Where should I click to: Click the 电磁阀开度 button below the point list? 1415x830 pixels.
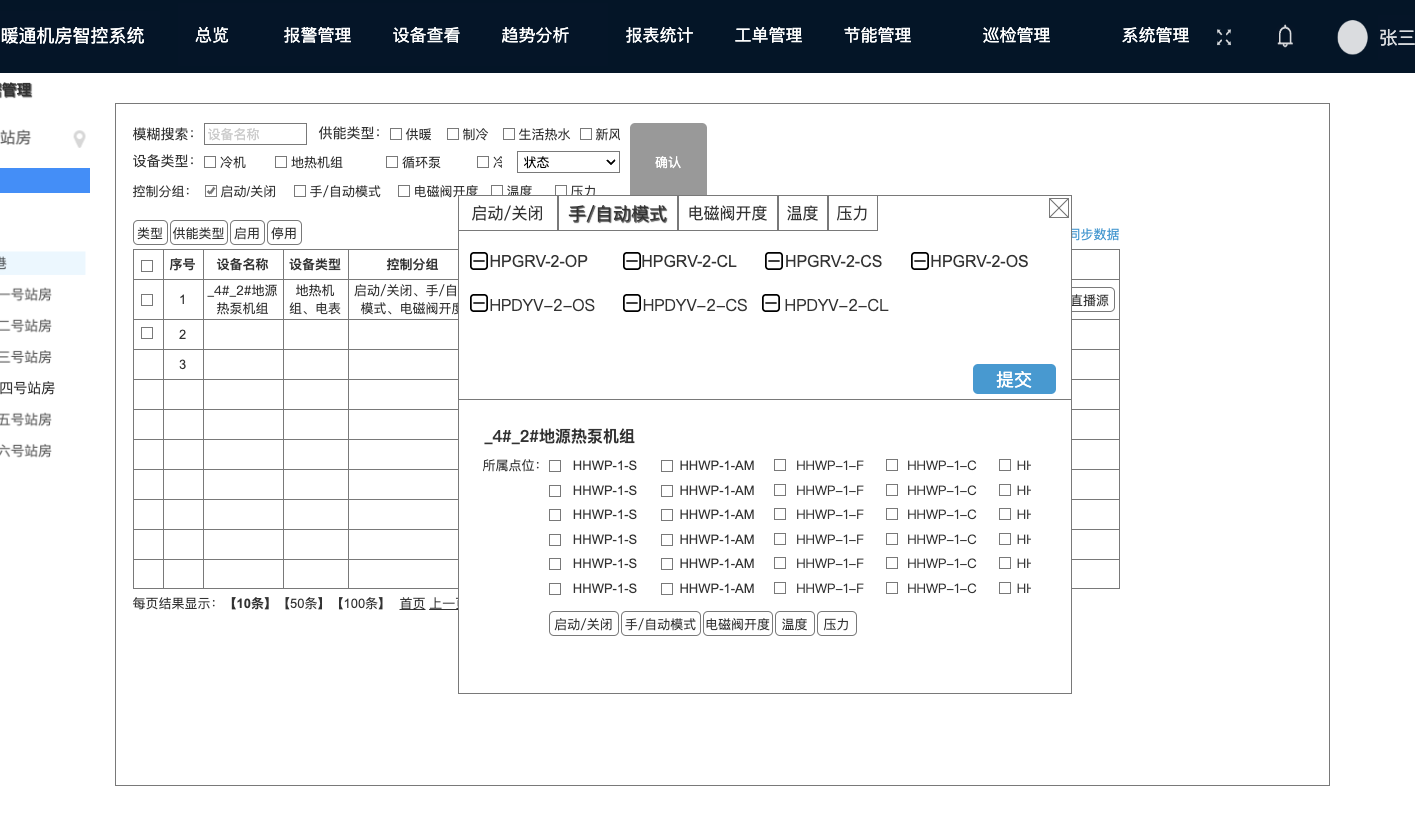tap(738, 624)
